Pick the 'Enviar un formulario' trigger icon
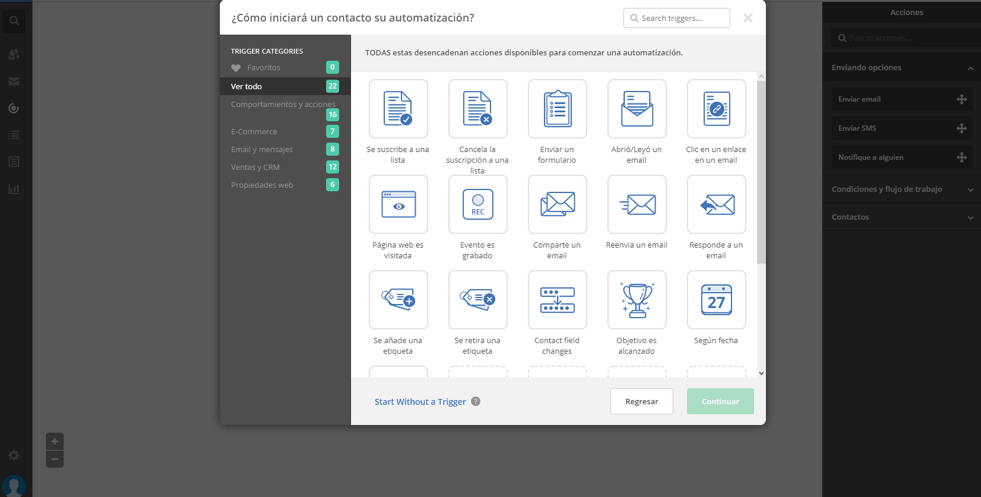 [557, 109]
